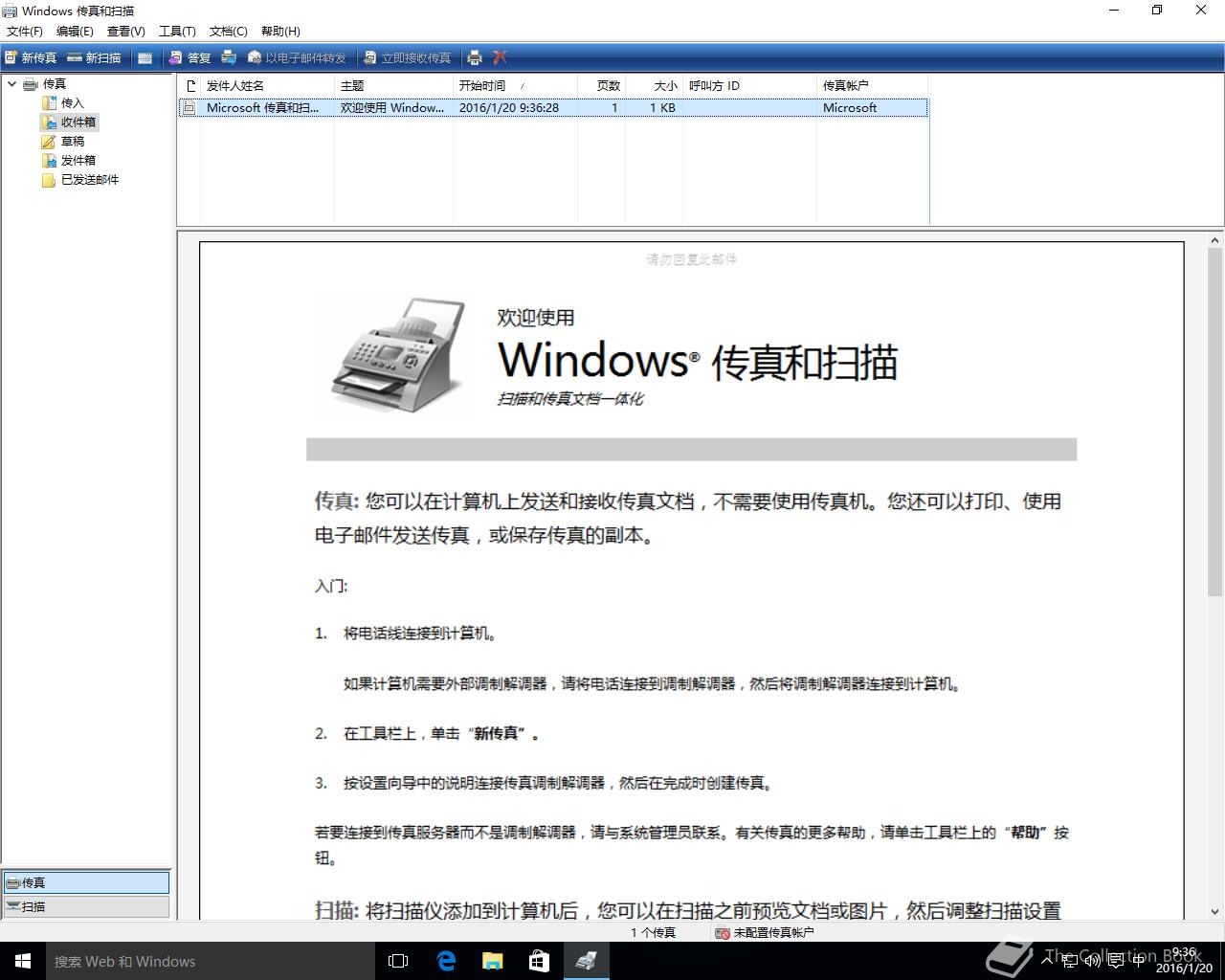Click 以电子邮件转发 (Forward as email)
The image size is (1225, 980).
tap(297, 57)
